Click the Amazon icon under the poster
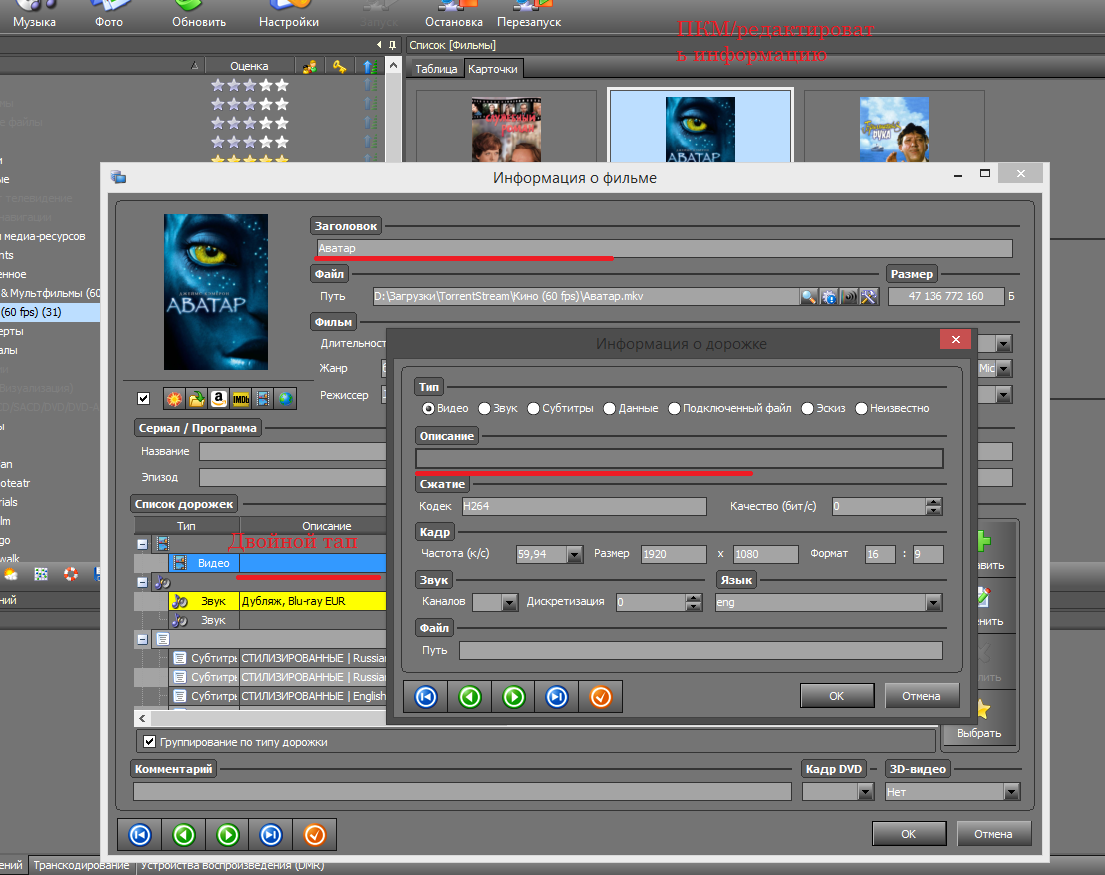The height and width of the screenshot is (875, 1105). 218,399
